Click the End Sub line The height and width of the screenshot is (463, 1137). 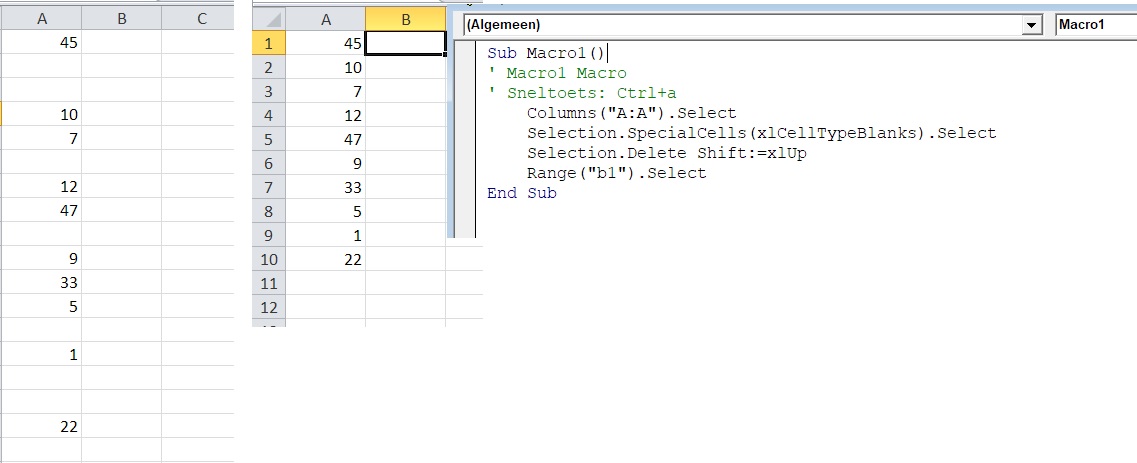[521, 193]
